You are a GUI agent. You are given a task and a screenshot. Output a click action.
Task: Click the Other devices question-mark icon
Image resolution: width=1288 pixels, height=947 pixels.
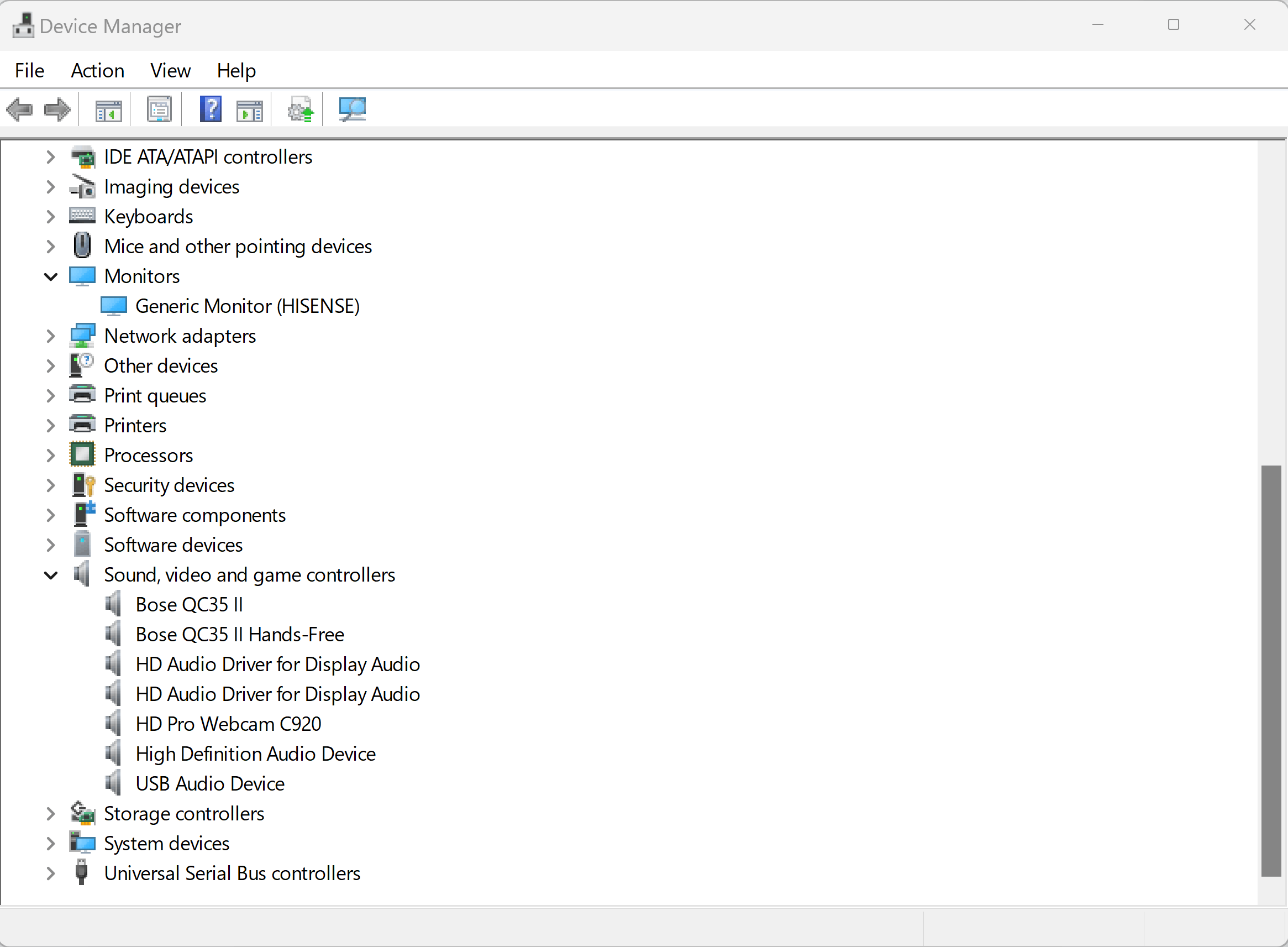click(x=81, y=365)
